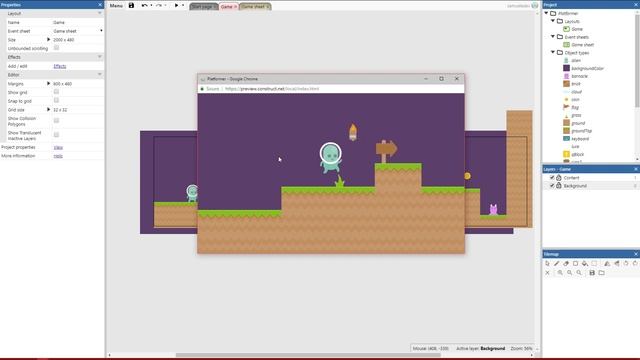Screen dimensions: 640x360
Task: Select the coin object type
Action: (575, 100)
